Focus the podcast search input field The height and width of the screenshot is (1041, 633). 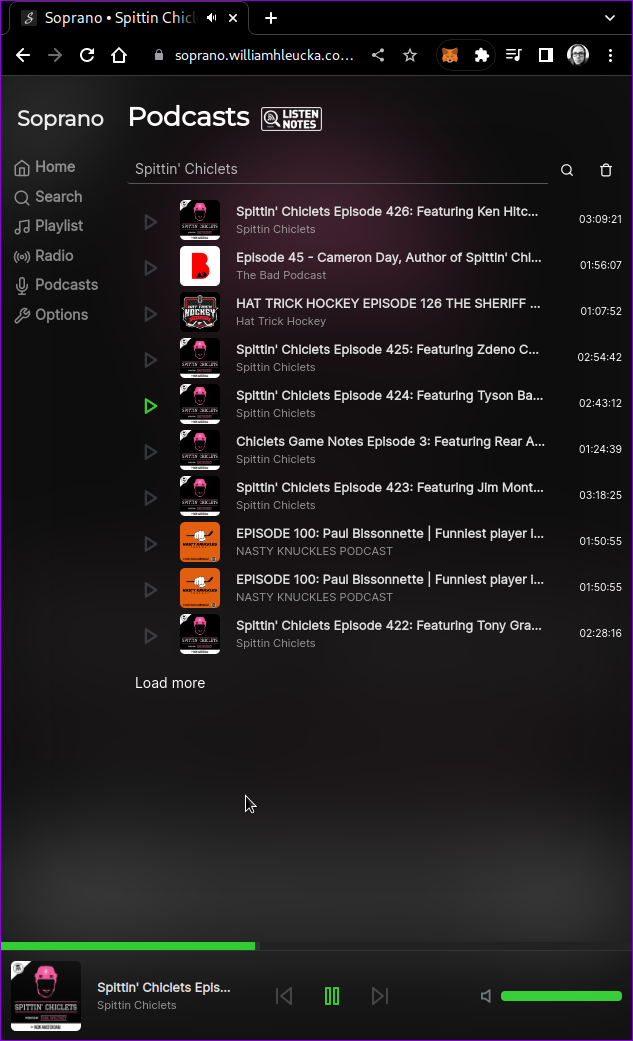tap(337, 169)
